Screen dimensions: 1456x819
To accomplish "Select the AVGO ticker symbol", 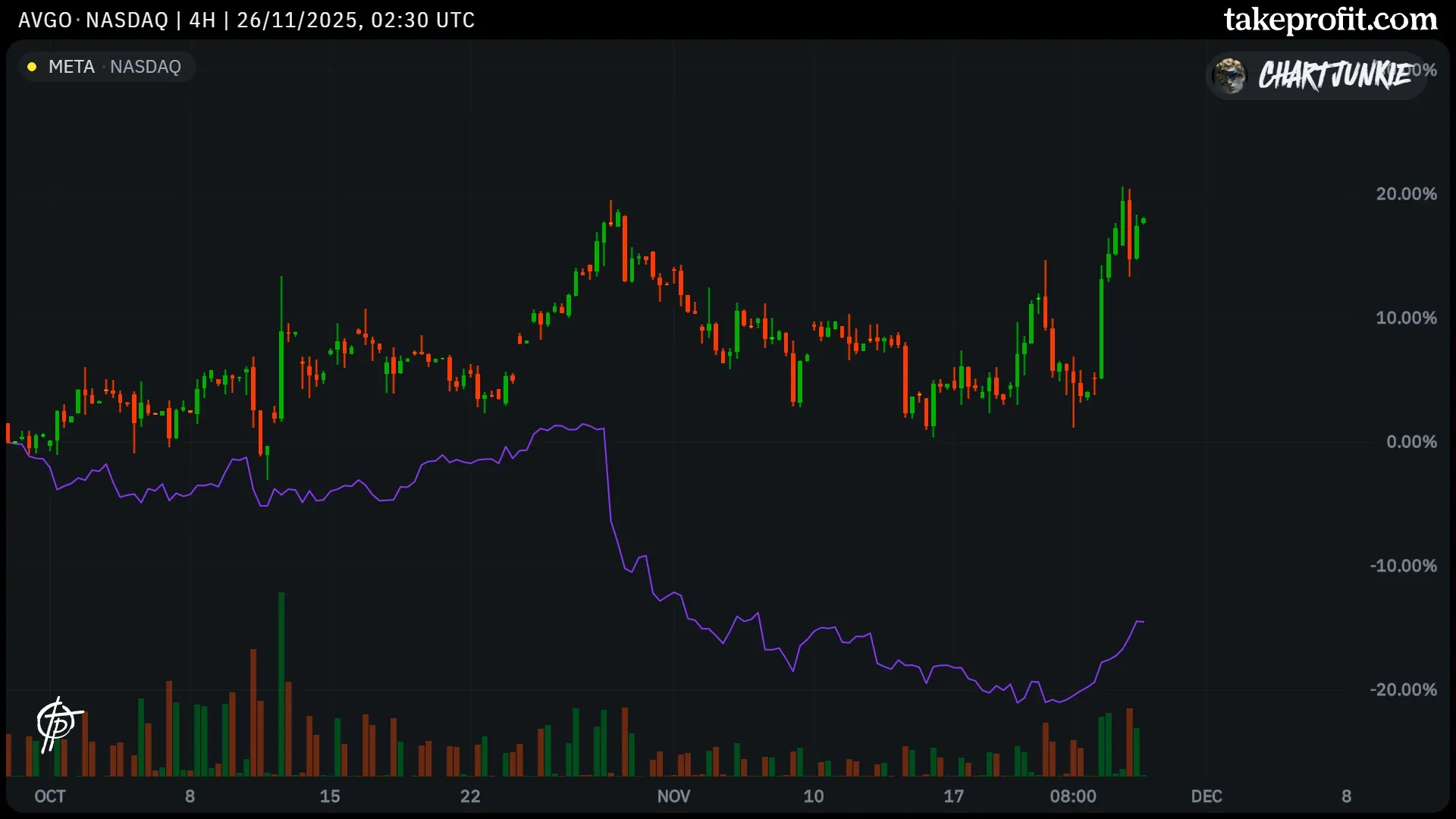I will coord(43,20).
